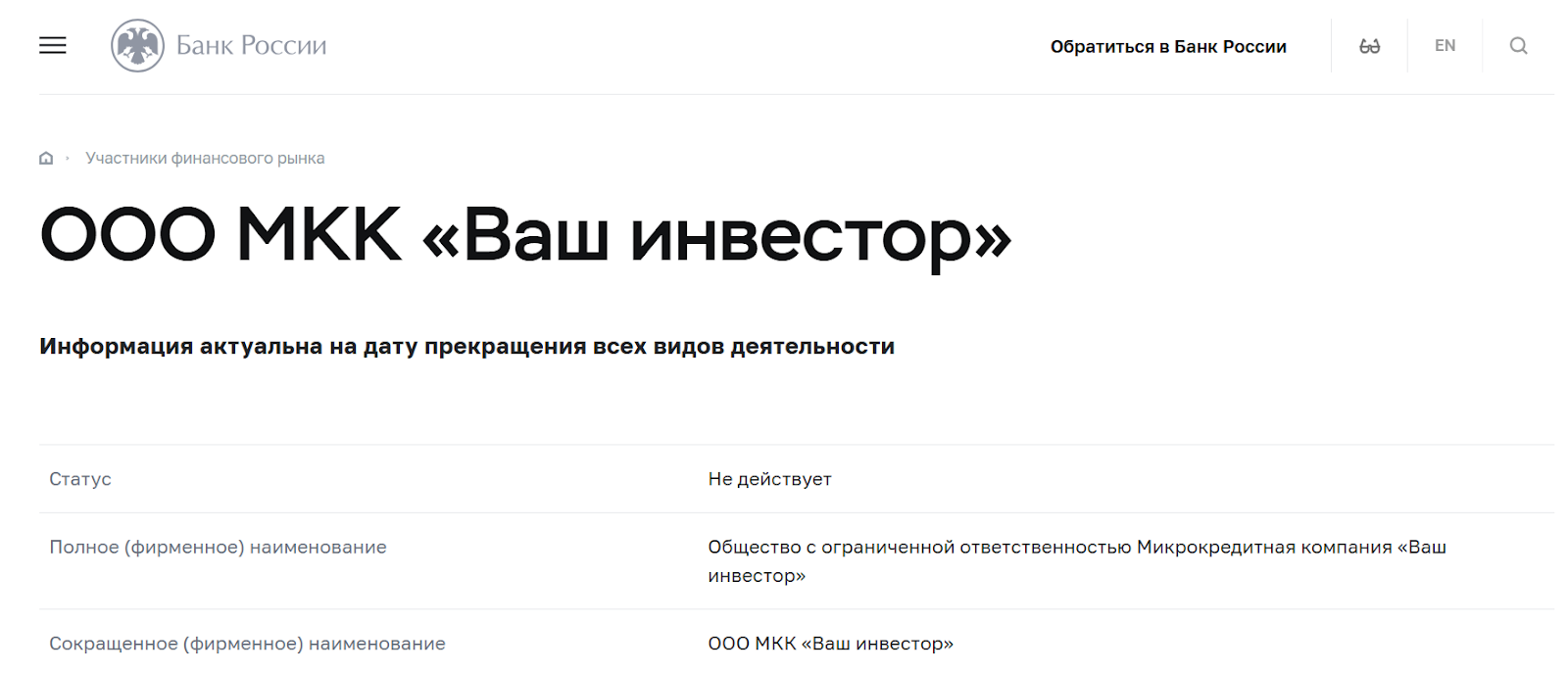The height and width of the screenshot is (674, 1568).
Task: Open «Участники финансового рынка» breadcrumb
Action: pyautogui.click(x=205, y=158)
